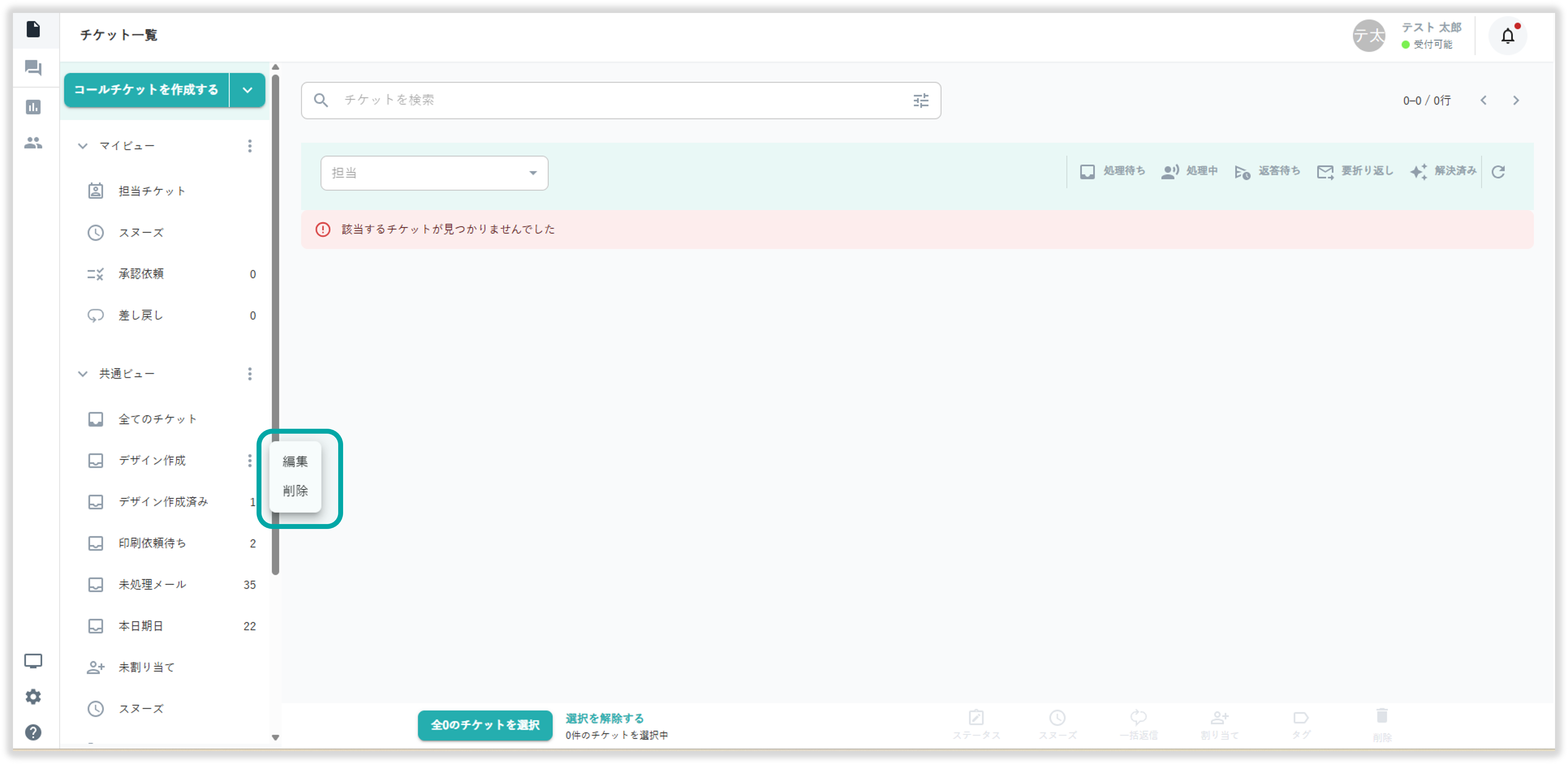The height and width of the screenshot is (764, 1568).
Task: Filter by 処理中 status
Action: point(1189,172)
